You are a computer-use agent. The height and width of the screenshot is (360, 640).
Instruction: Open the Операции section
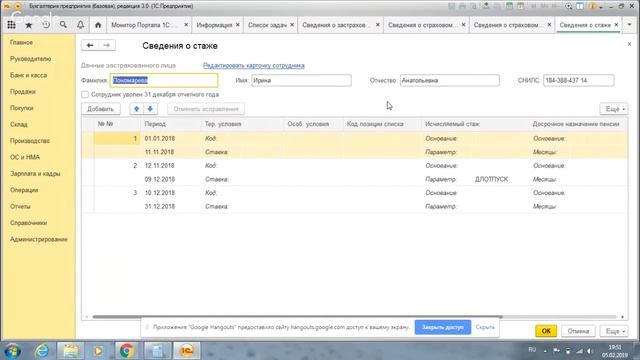pyautogui.click(x=24, y=190)
